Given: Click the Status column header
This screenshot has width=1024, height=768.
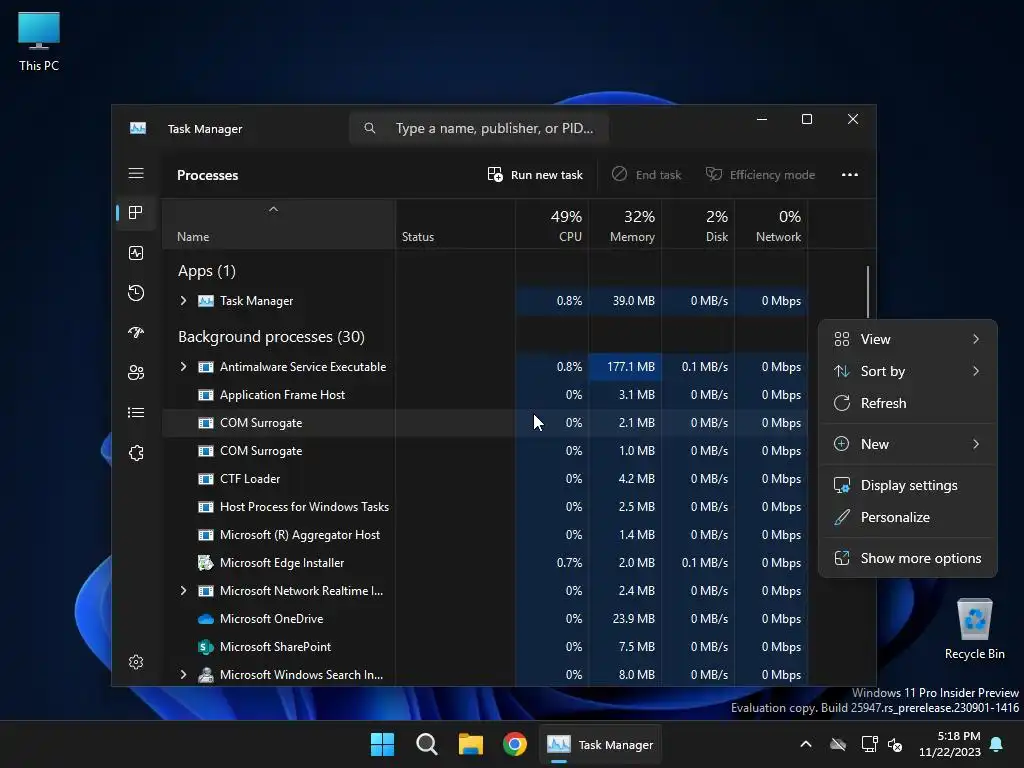Looking at the screenshot, I should pyautogui.click(x=455, y=225).
